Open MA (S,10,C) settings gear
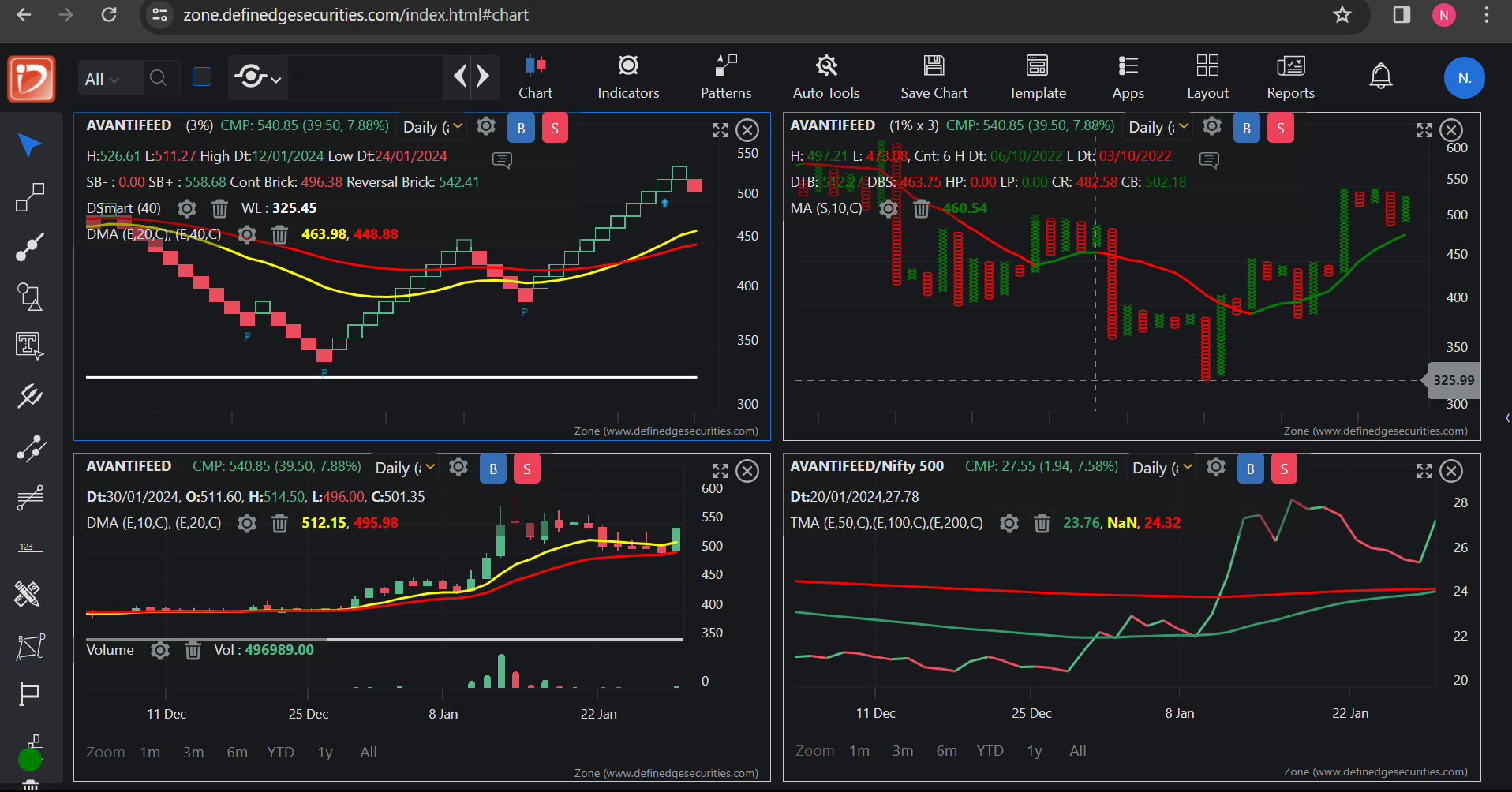This screenshot has height=792, width=1512. [x=889, y=208]
